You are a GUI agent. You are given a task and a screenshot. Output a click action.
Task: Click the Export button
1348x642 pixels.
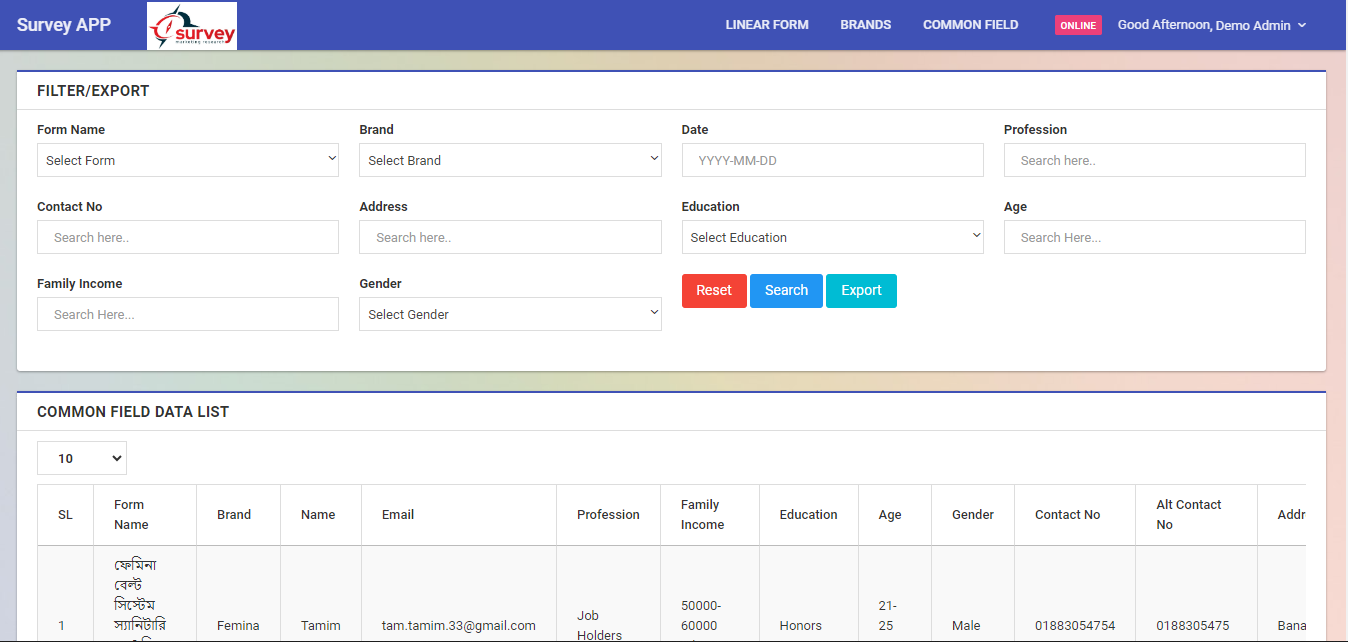click(x=861, y=291)
